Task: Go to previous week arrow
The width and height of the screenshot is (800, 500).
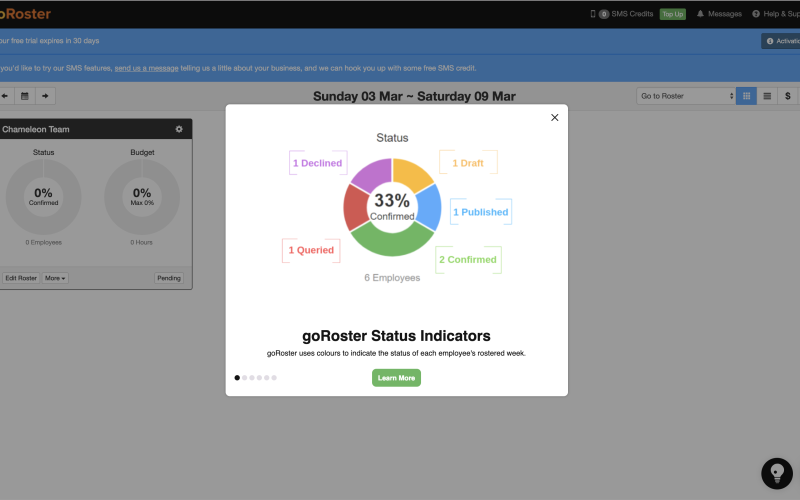Action: tap(5, 96)
